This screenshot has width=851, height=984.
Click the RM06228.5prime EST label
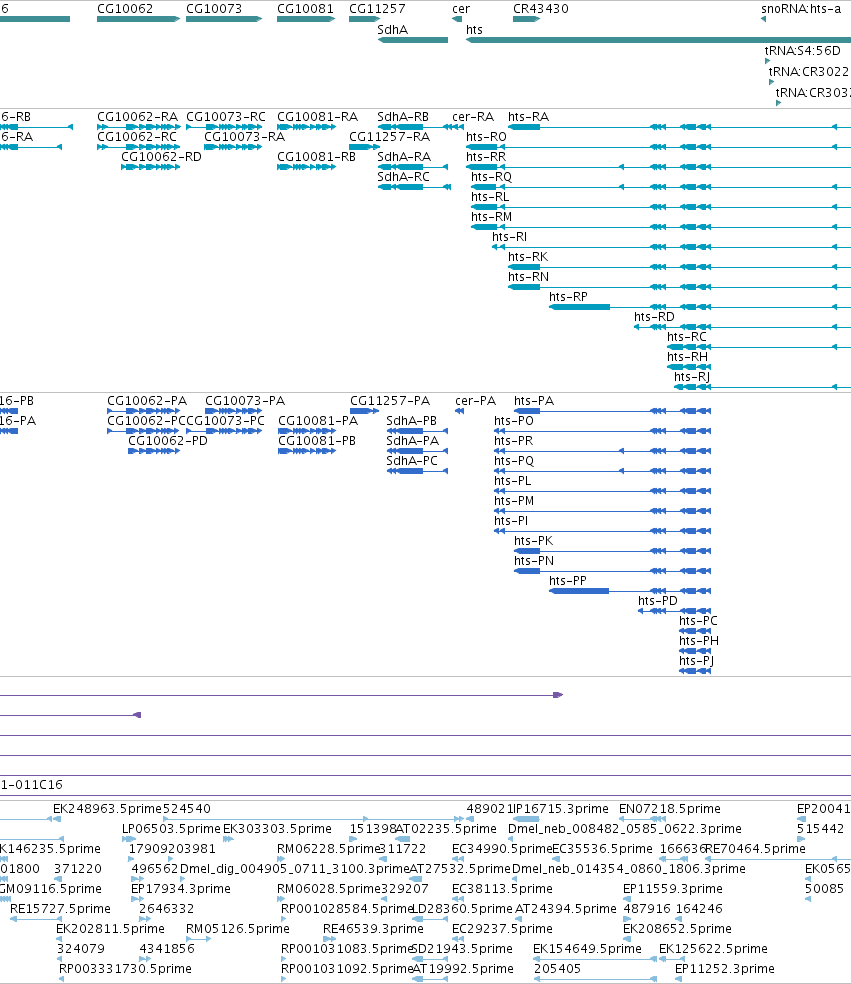[x=329, y=849]
